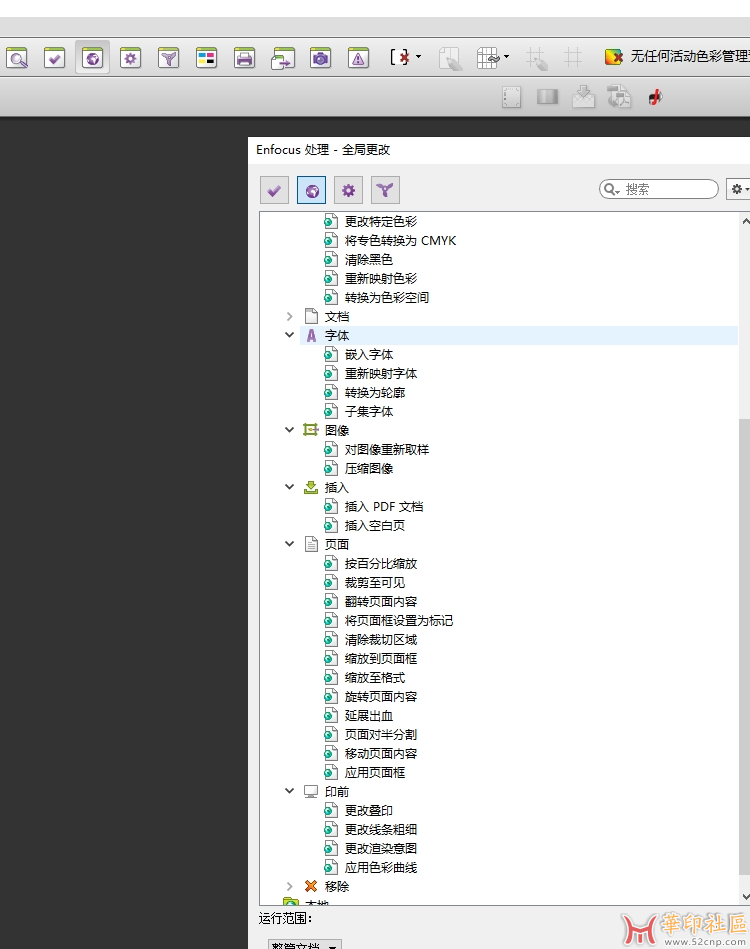Collapse the 字体 tree category
Screen dimensions: 750x949
289,335
